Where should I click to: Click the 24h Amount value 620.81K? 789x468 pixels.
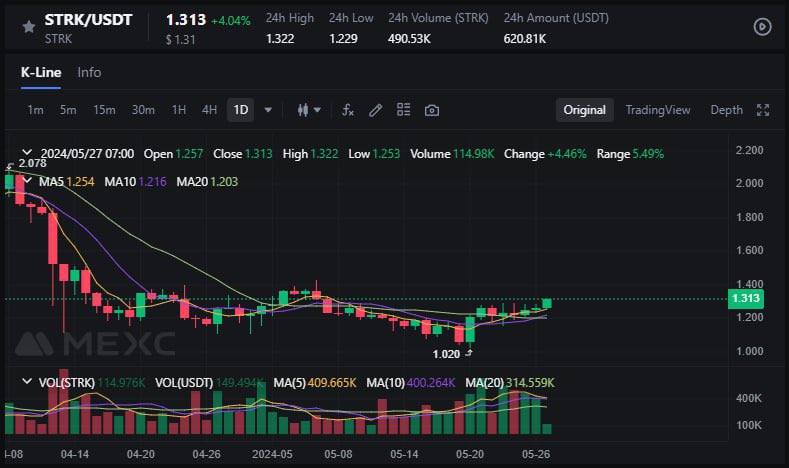(525, 39)
